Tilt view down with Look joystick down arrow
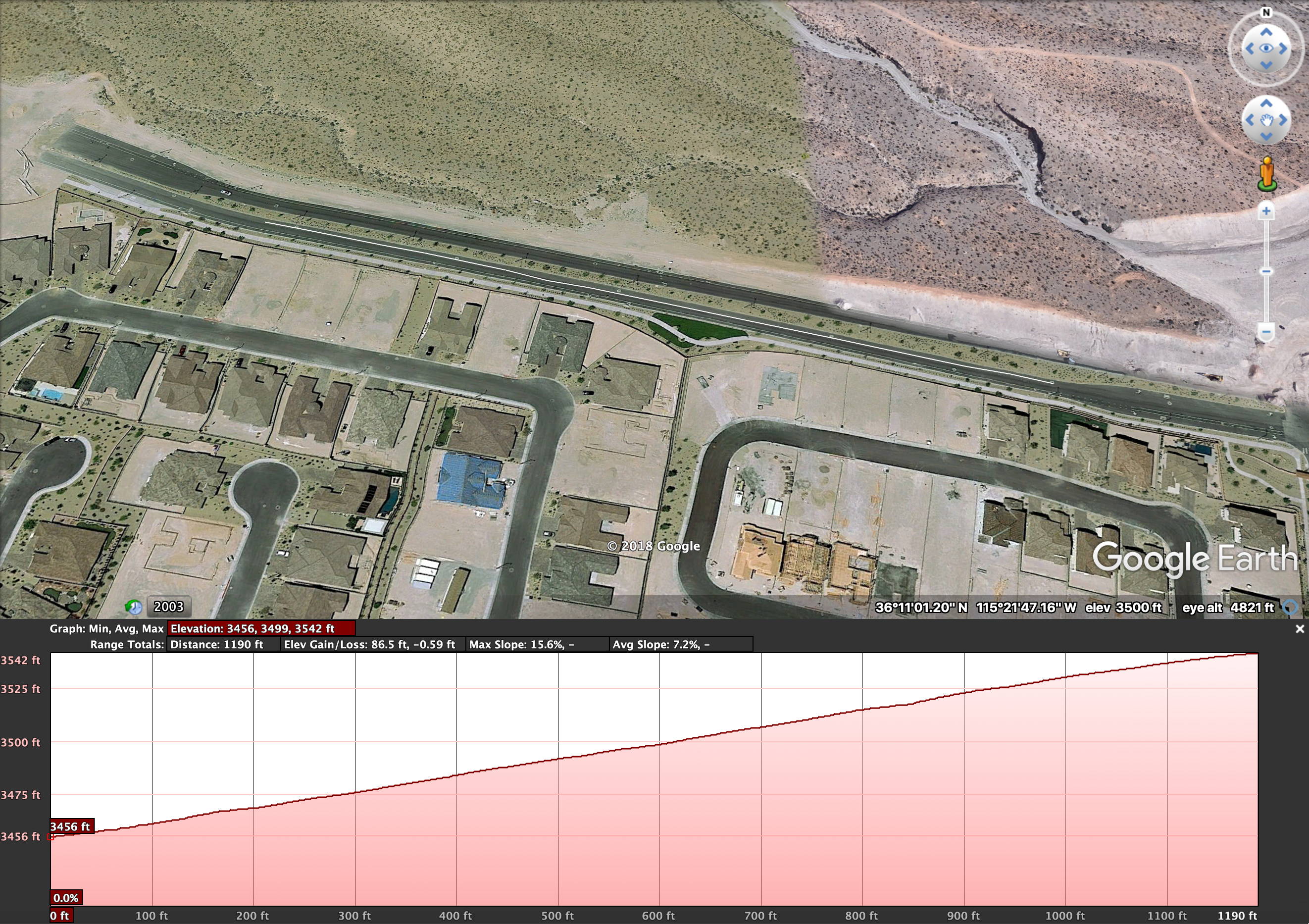Image resolution: width=1309 pixels, height=924 pixels. click(1265, 65)
